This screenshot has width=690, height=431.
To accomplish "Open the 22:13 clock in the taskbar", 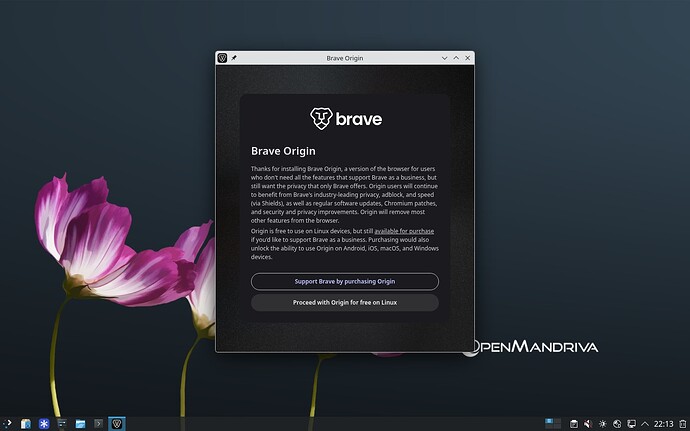I will coord(664,424).
